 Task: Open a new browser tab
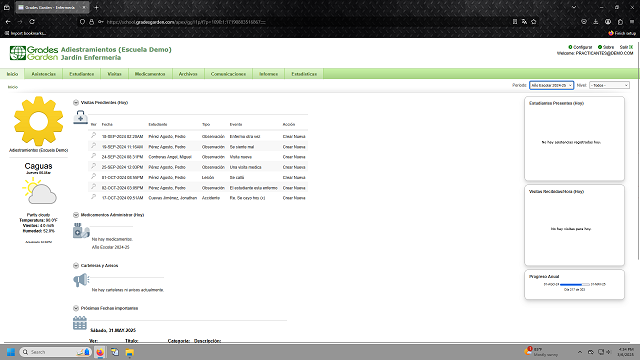click(x=96, y=7)
